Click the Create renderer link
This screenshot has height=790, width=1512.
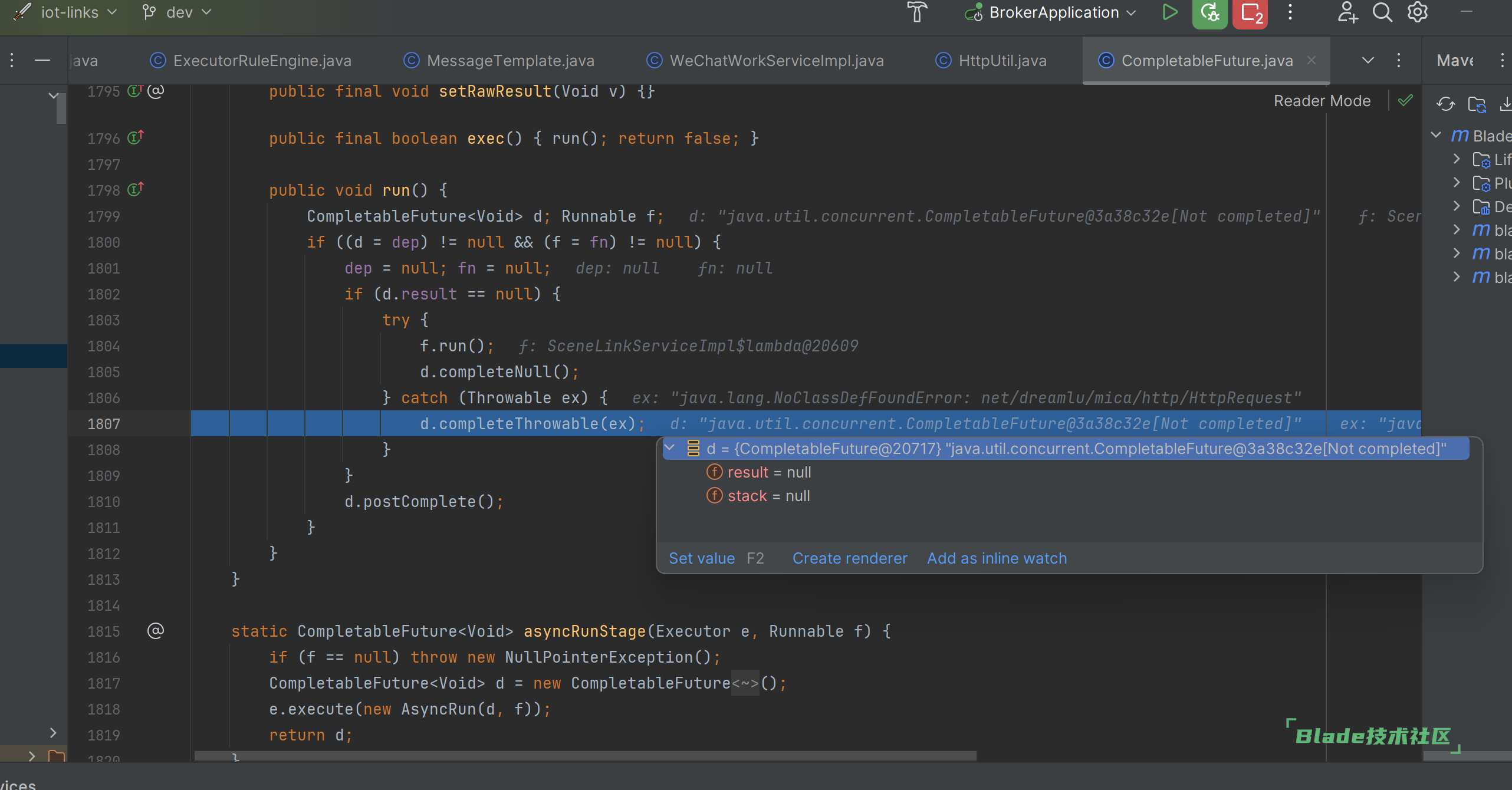pyautogui.click(x=850, y=558)
